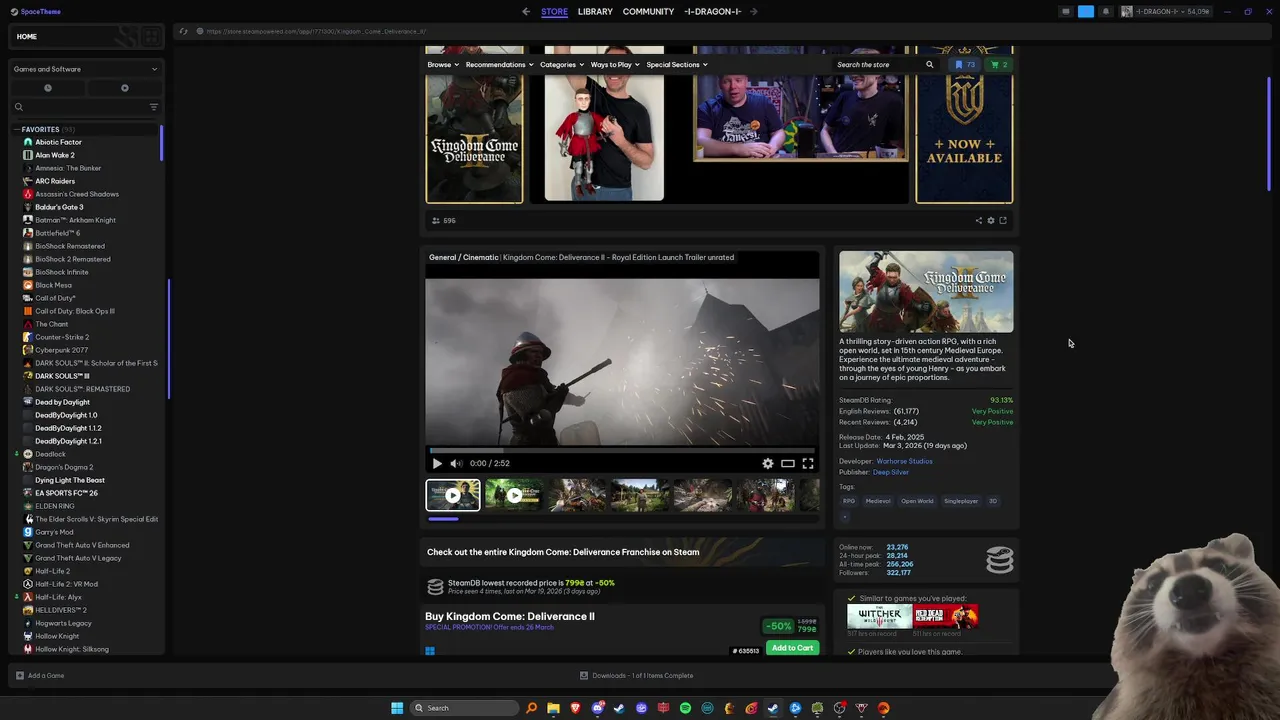The height and width of the screenshot is (720, 1280).
Task: Mute the trailer volume
Action: (456, 463)
